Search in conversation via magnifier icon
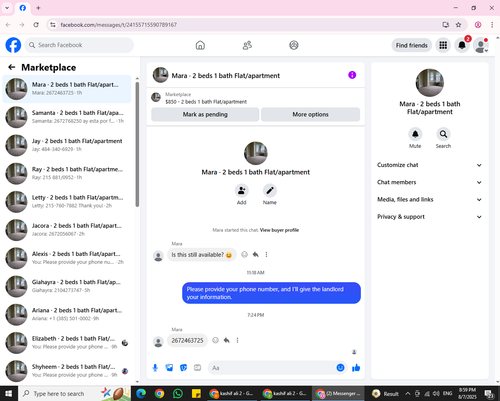The image size is (500, 401). (443, 134)
